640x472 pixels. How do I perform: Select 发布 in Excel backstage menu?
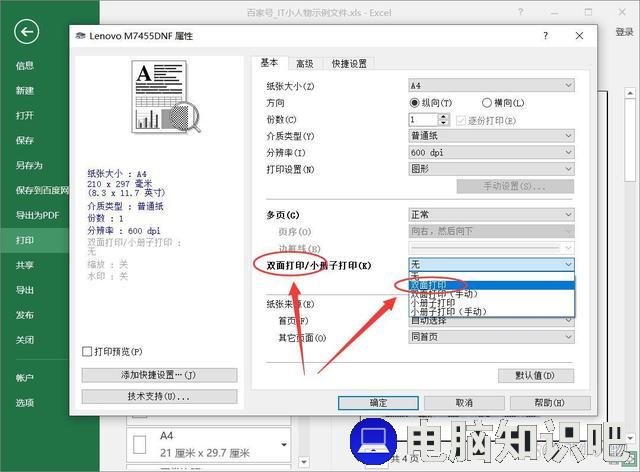pyautogui.click(x=25, y=315)
